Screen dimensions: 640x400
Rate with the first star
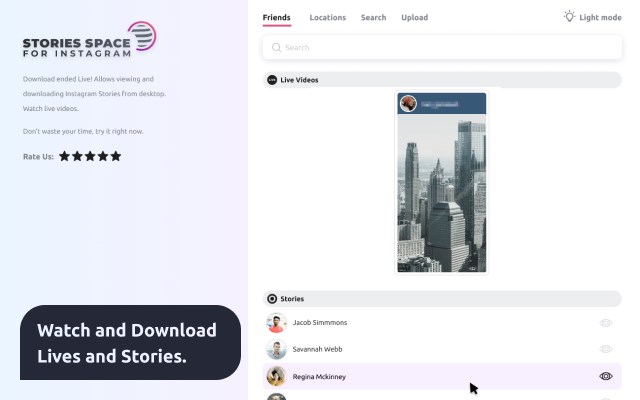tap(64, 156)
